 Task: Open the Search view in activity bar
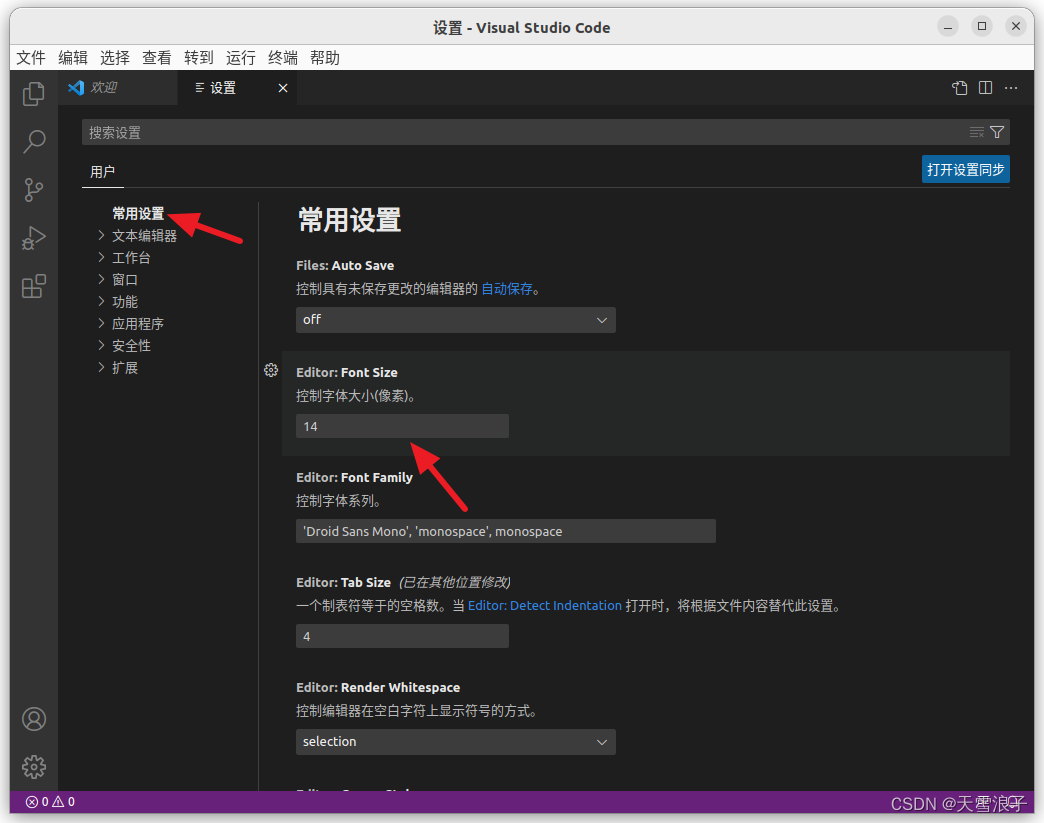(34, 141)
